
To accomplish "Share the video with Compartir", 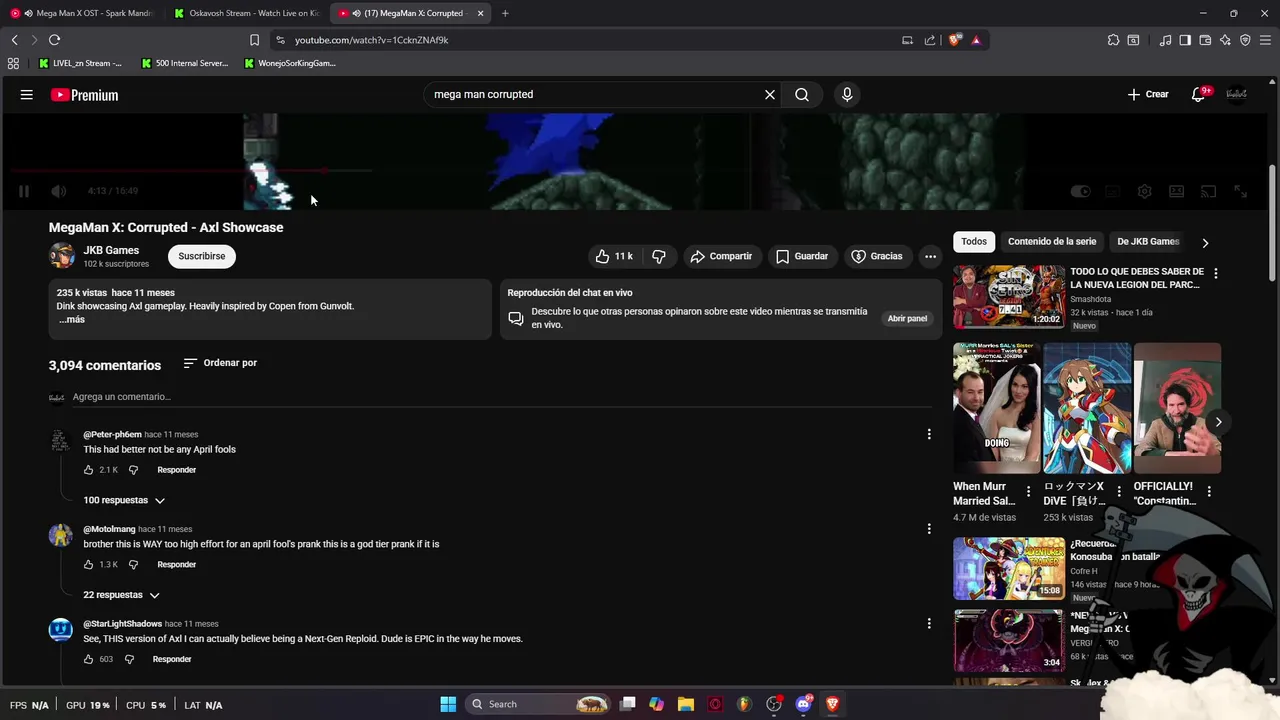I will (x=721, y=256).
